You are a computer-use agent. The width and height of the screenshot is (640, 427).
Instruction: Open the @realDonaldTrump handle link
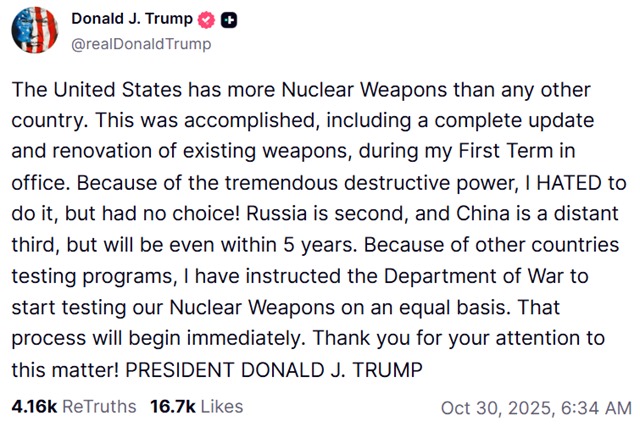(x=141, y=43)
